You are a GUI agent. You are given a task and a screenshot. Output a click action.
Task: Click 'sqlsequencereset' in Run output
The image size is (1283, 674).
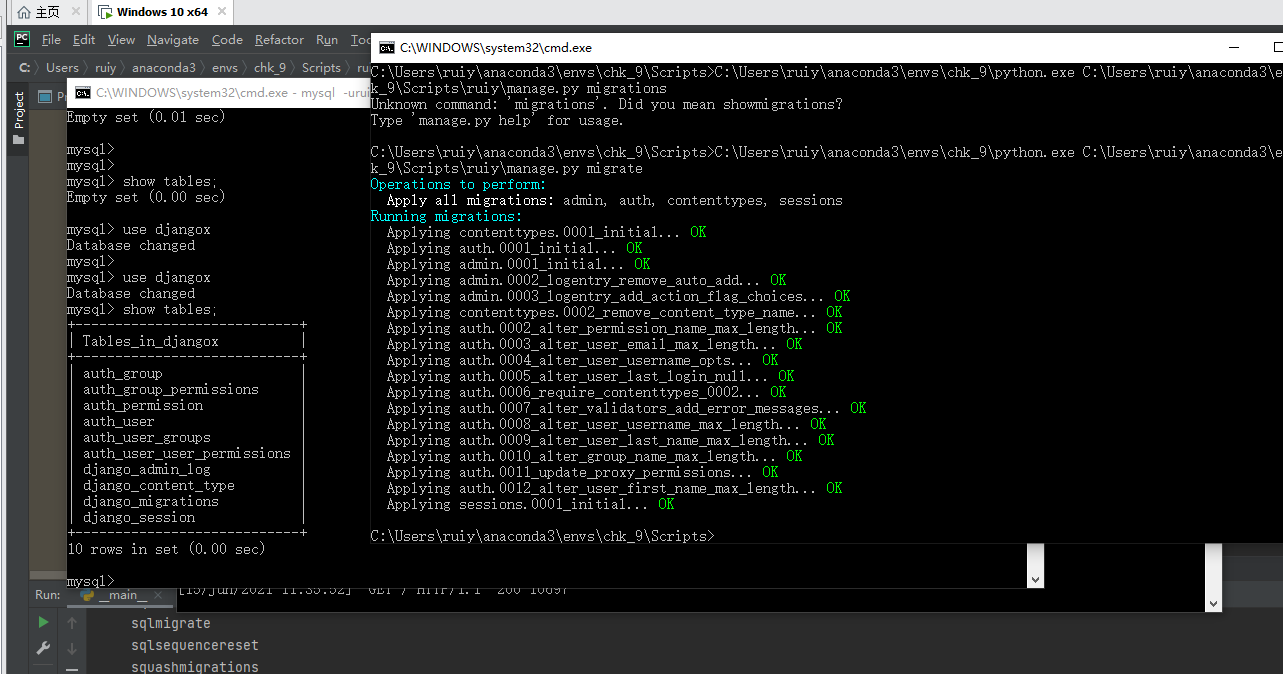tap(195, 646)
